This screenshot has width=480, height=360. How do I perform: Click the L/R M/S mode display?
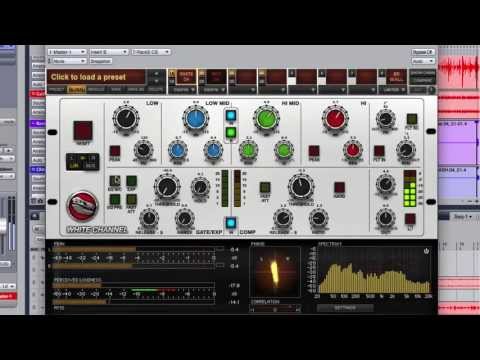(83, 162)
